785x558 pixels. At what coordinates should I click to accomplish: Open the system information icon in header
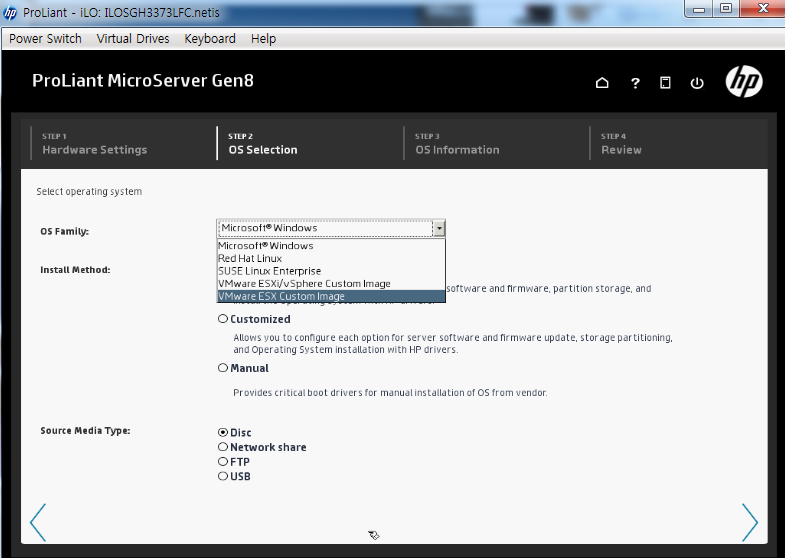tap(665, 83)
